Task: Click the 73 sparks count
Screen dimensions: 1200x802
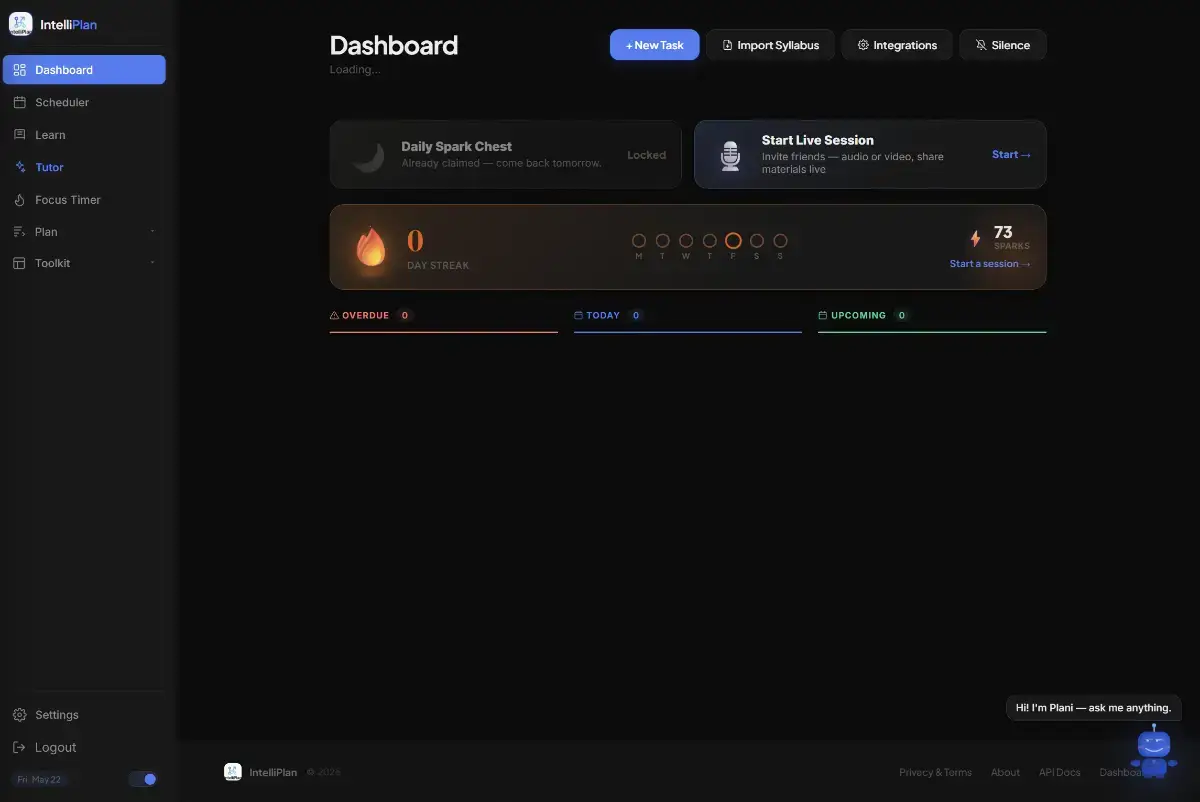Action: click(x=1003, y=232)
